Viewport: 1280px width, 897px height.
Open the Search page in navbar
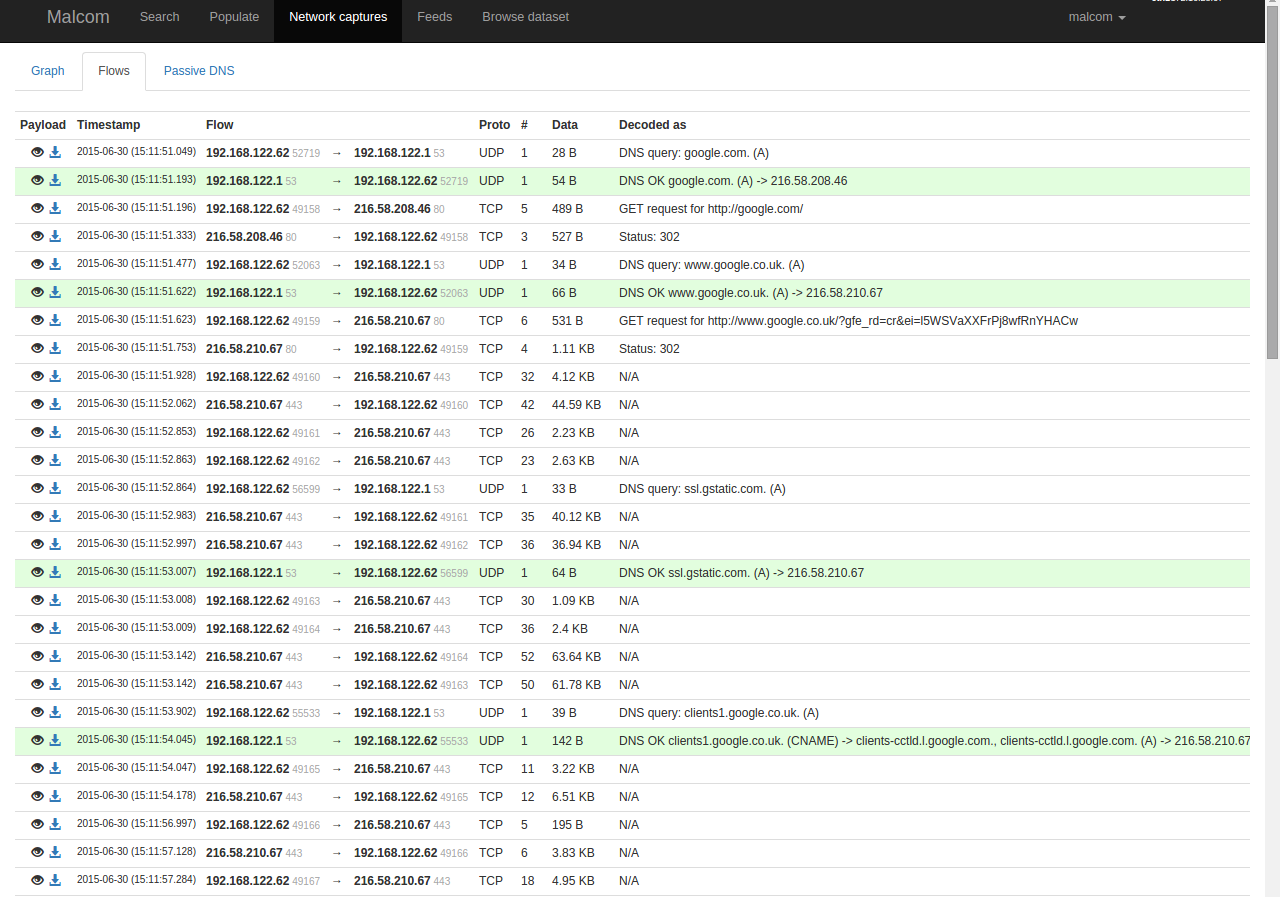(160, 17)
